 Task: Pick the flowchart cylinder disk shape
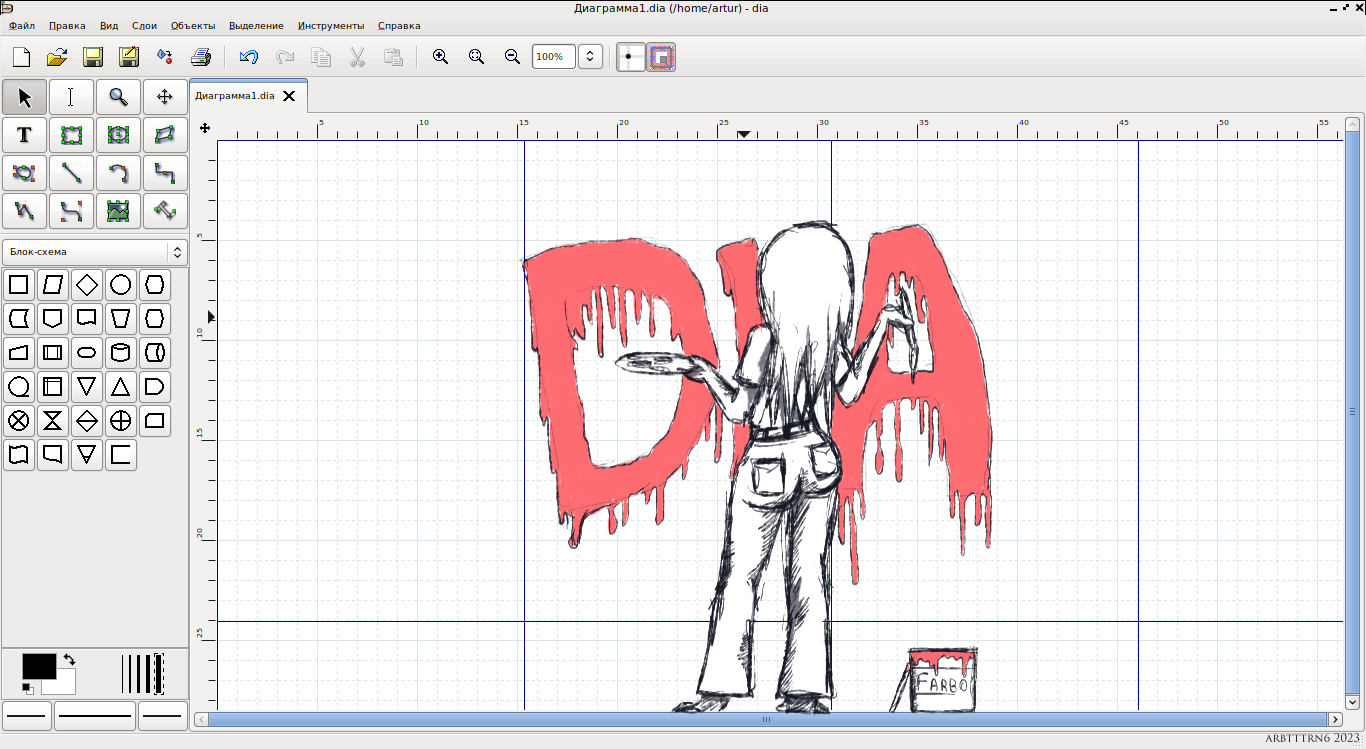click(x=121, y=353)
